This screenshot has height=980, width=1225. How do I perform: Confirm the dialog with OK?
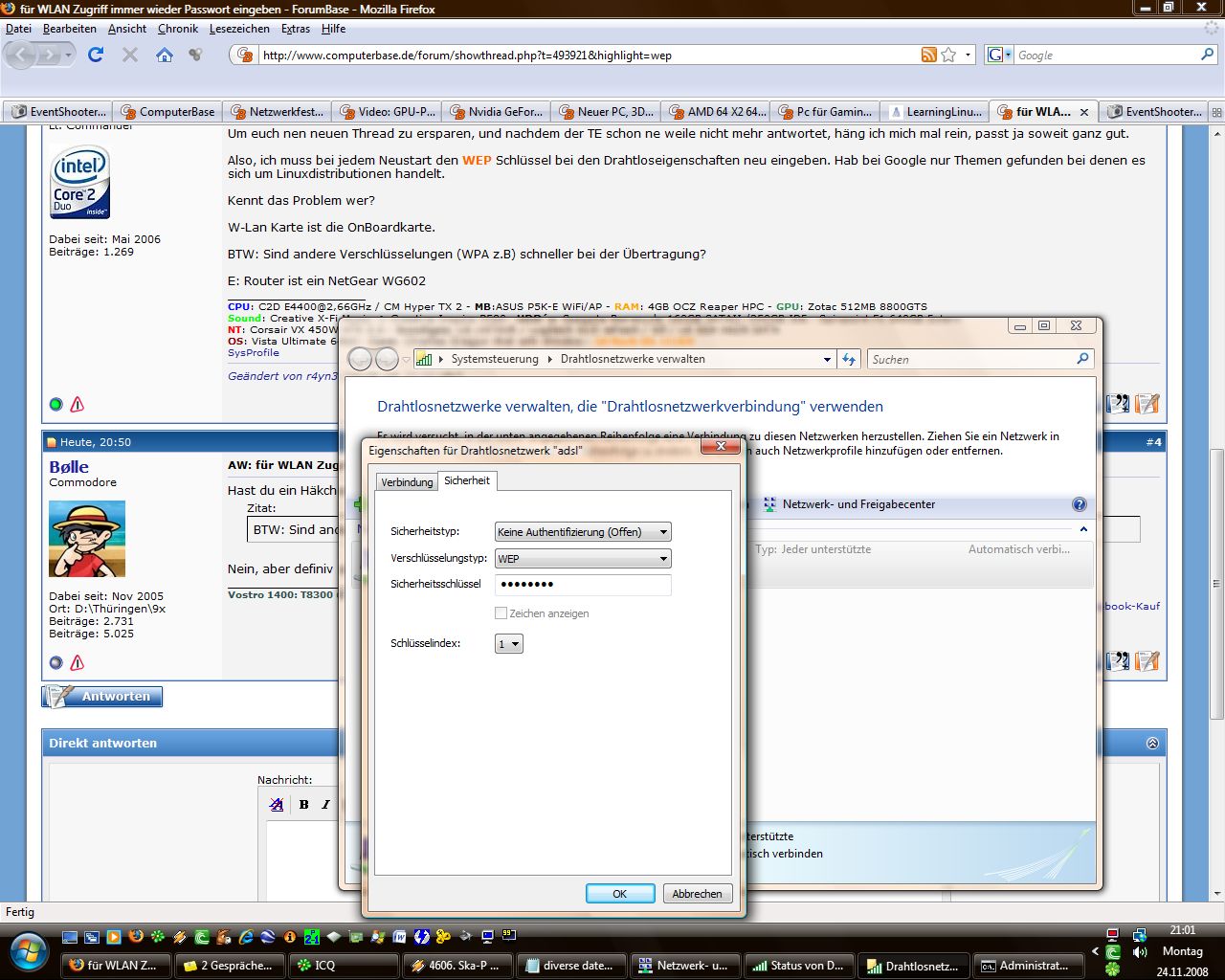click(x=620, y=894)
